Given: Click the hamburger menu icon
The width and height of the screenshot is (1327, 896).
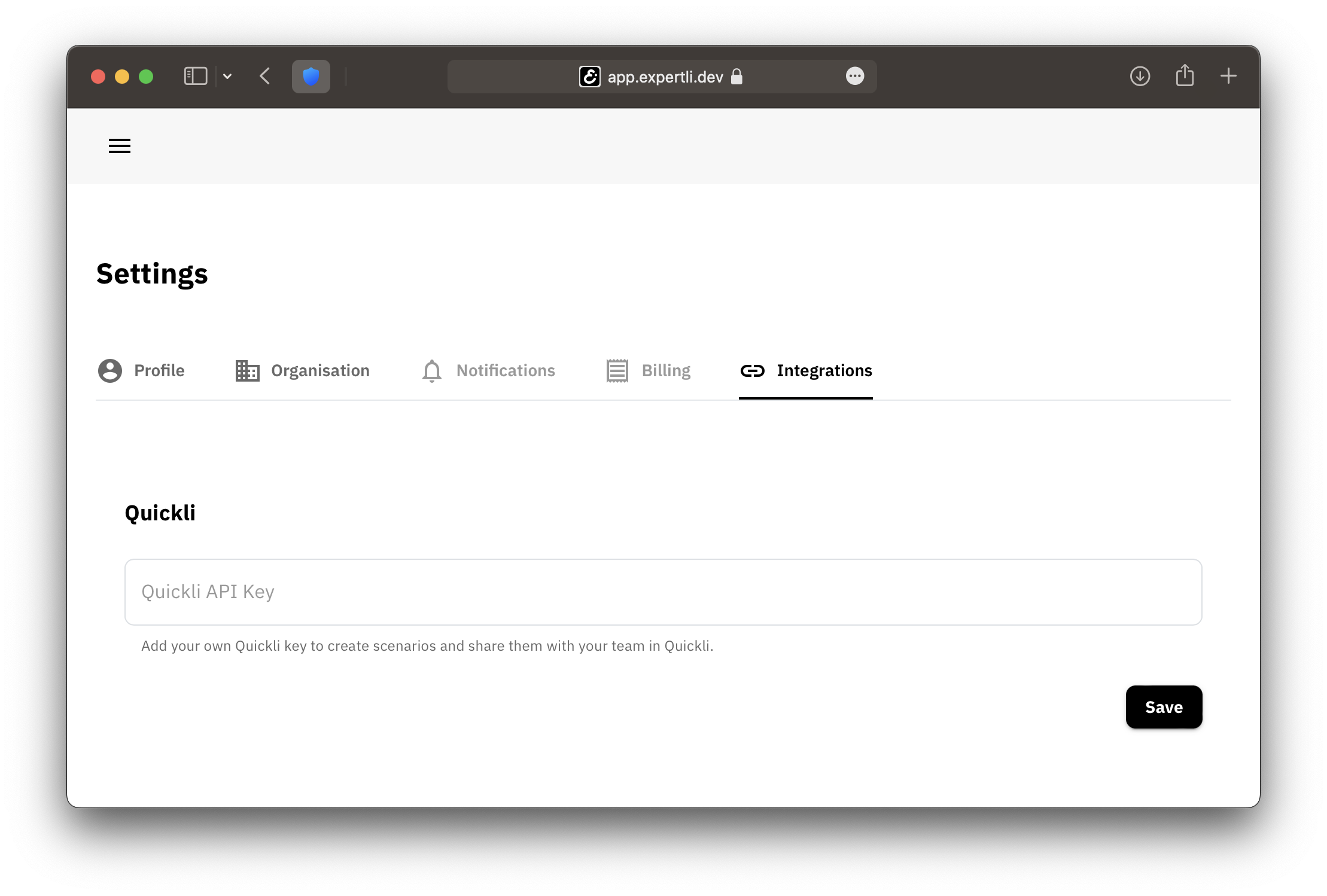Looking at the screenshot, I should coord(119,146).
